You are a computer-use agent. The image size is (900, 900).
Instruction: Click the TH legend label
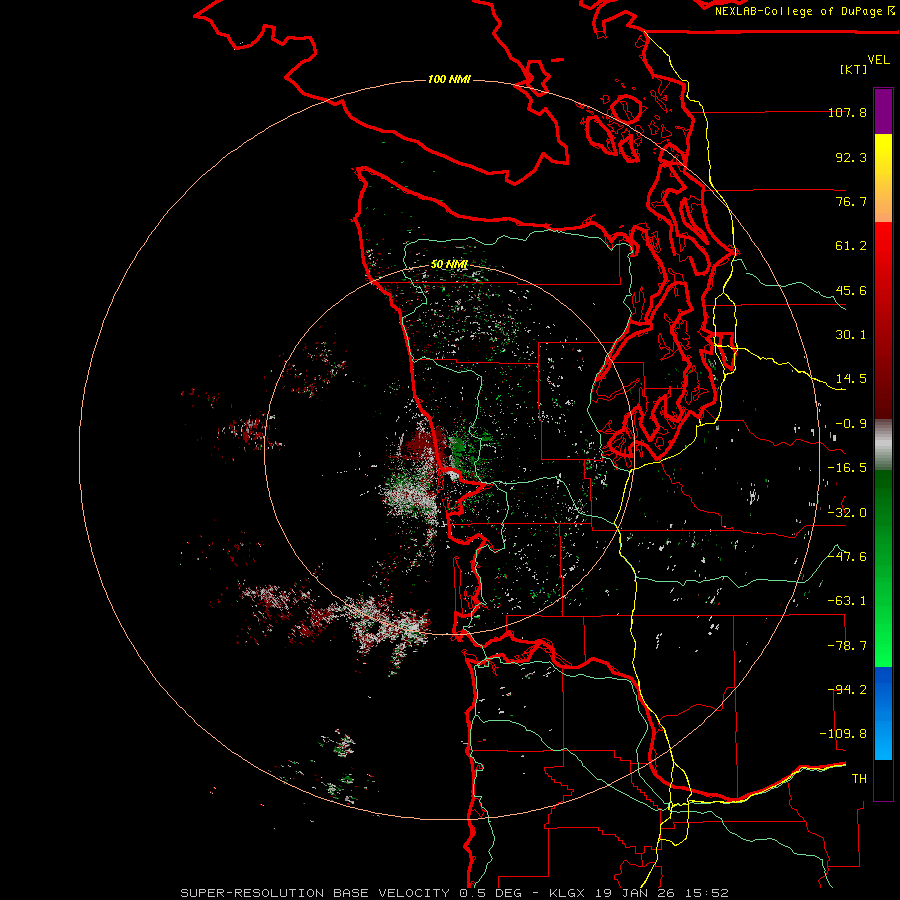pos(859,778)
